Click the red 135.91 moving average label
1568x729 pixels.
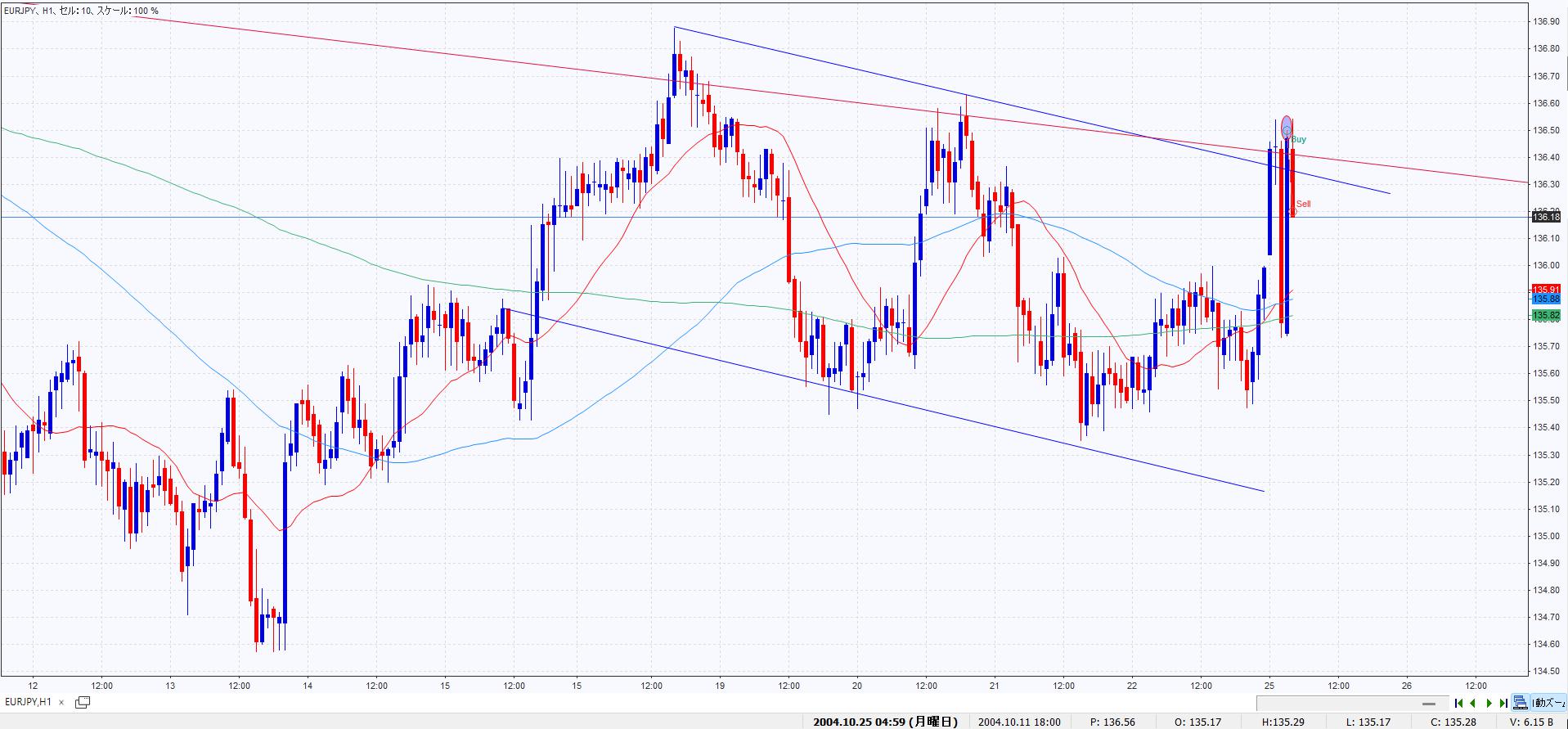(1545, 289)
